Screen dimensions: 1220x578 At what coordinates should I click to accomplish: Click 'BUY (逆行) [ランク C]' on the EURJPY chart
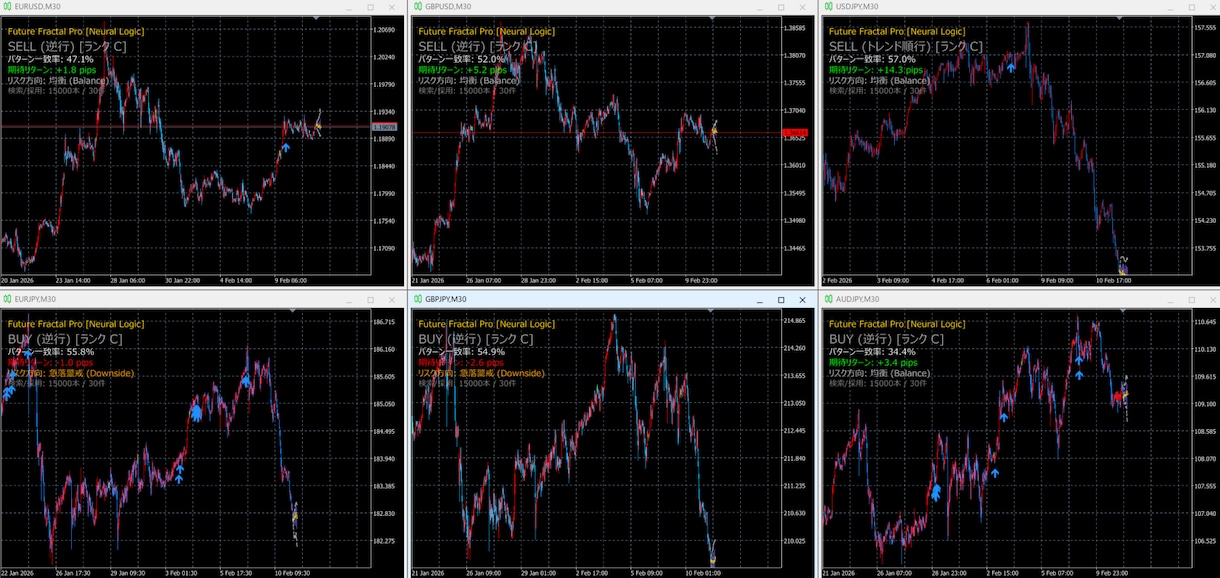tap(65, 338)
